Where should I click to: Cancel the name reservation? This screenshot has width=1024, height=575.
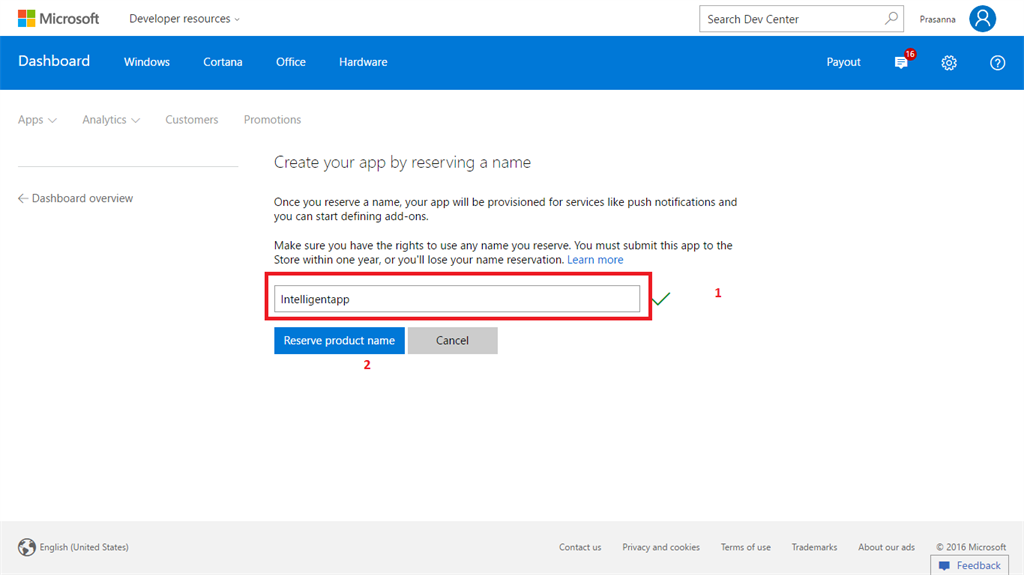tap(453, 340)
